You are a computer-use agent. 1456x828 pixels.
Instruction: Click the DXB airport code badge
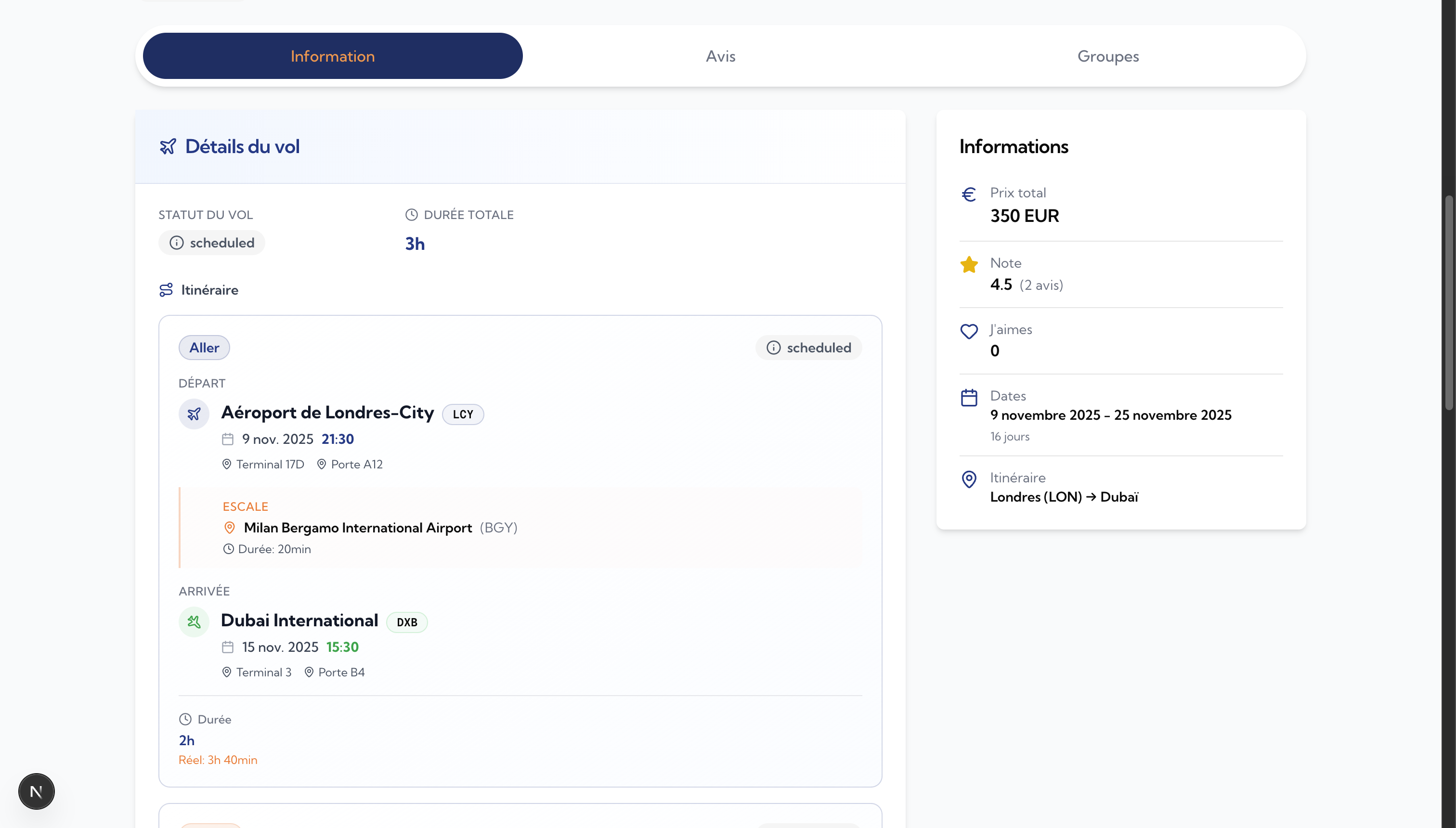click(x=407, y=622)
